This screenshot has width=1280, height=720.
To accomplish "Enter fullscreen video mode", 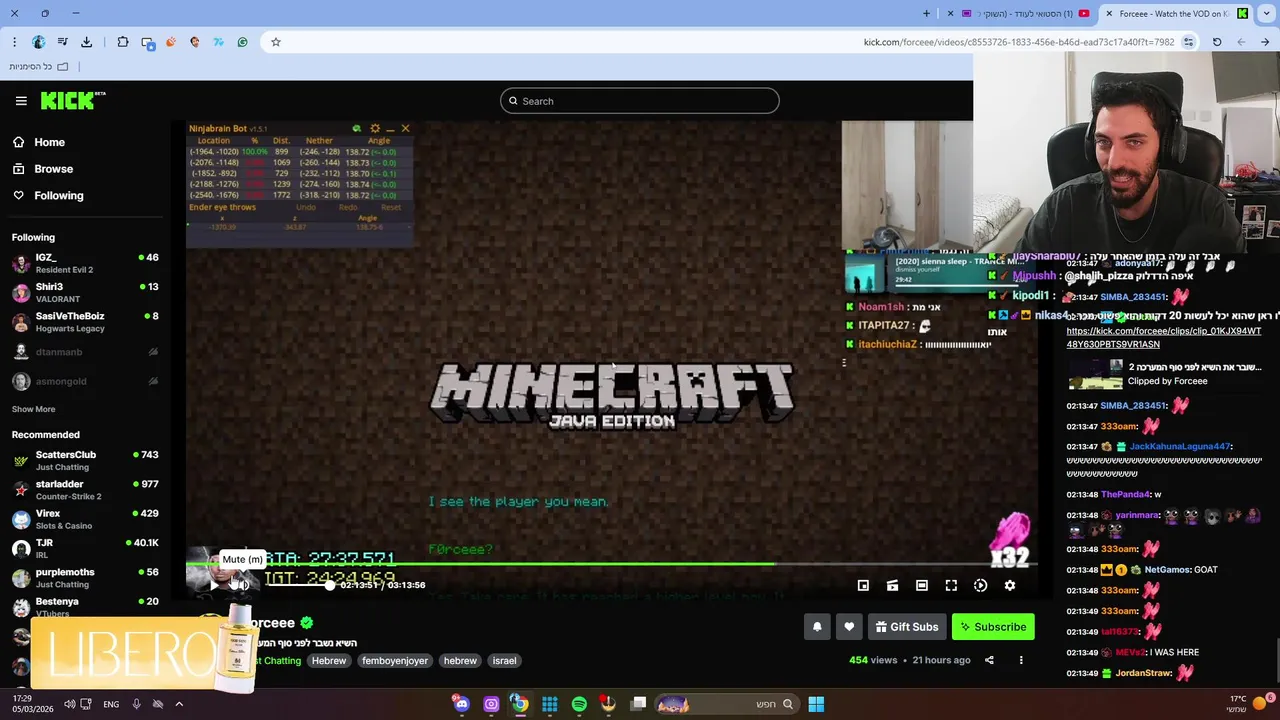I will click(951, 586).
